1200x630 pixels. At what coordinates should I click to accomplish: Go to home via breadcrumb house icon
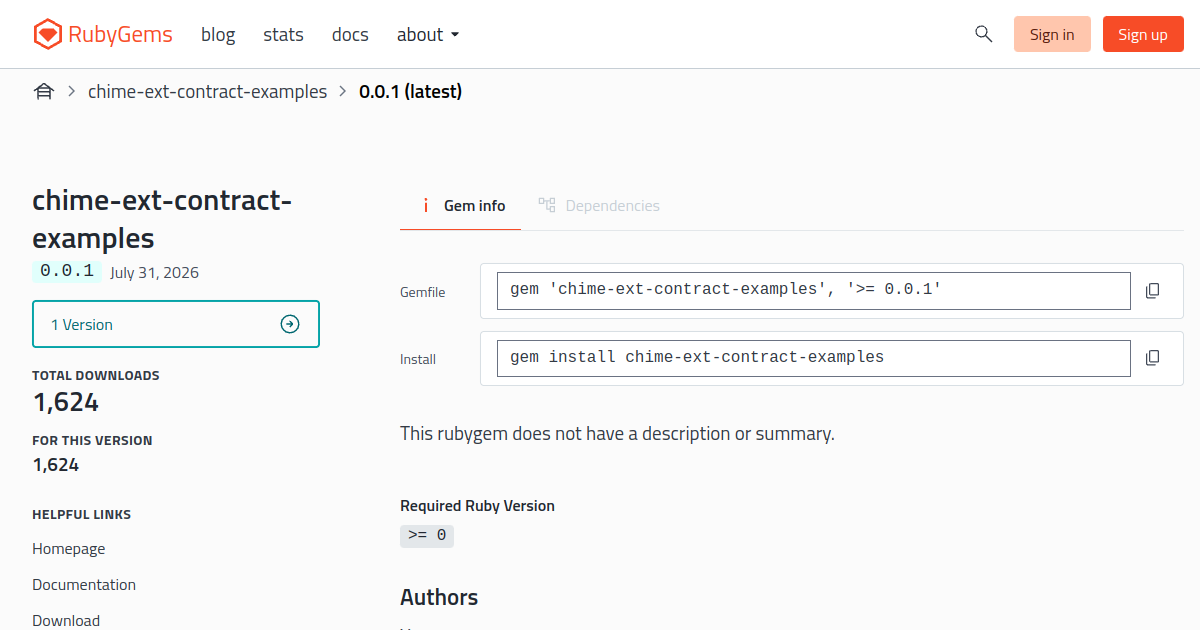pos(43,92)
